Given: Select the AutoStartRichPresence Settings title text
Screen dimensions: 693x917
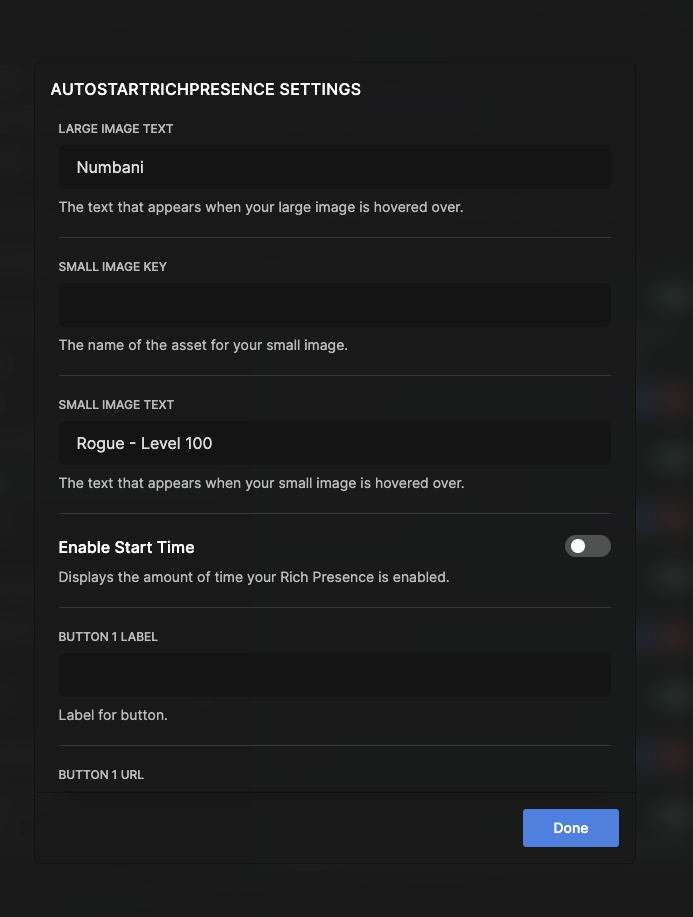Looking at the screenshot, I should (x=206, y=89).
